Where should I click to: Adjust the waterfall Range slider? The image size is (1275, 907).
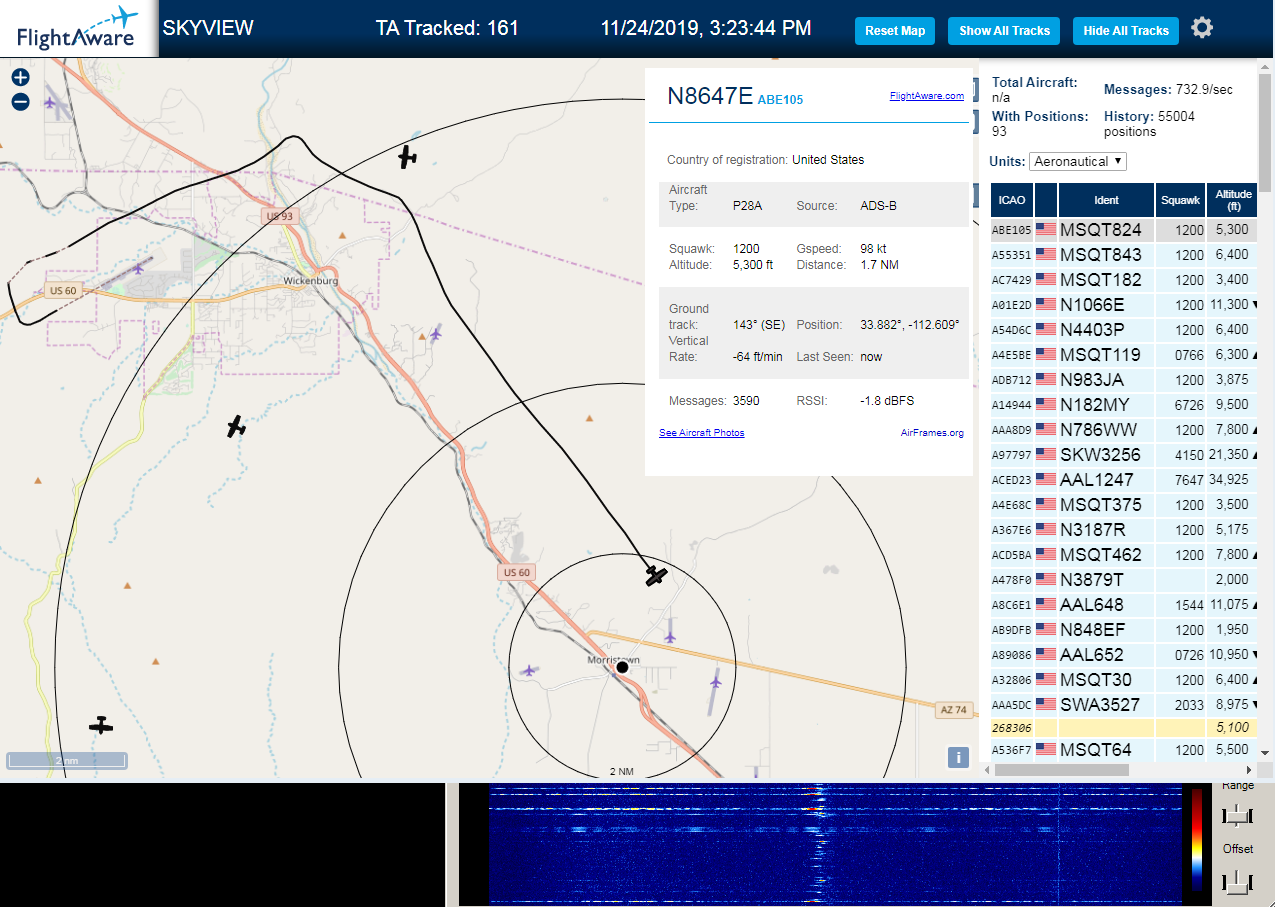tap(1238, 816)
